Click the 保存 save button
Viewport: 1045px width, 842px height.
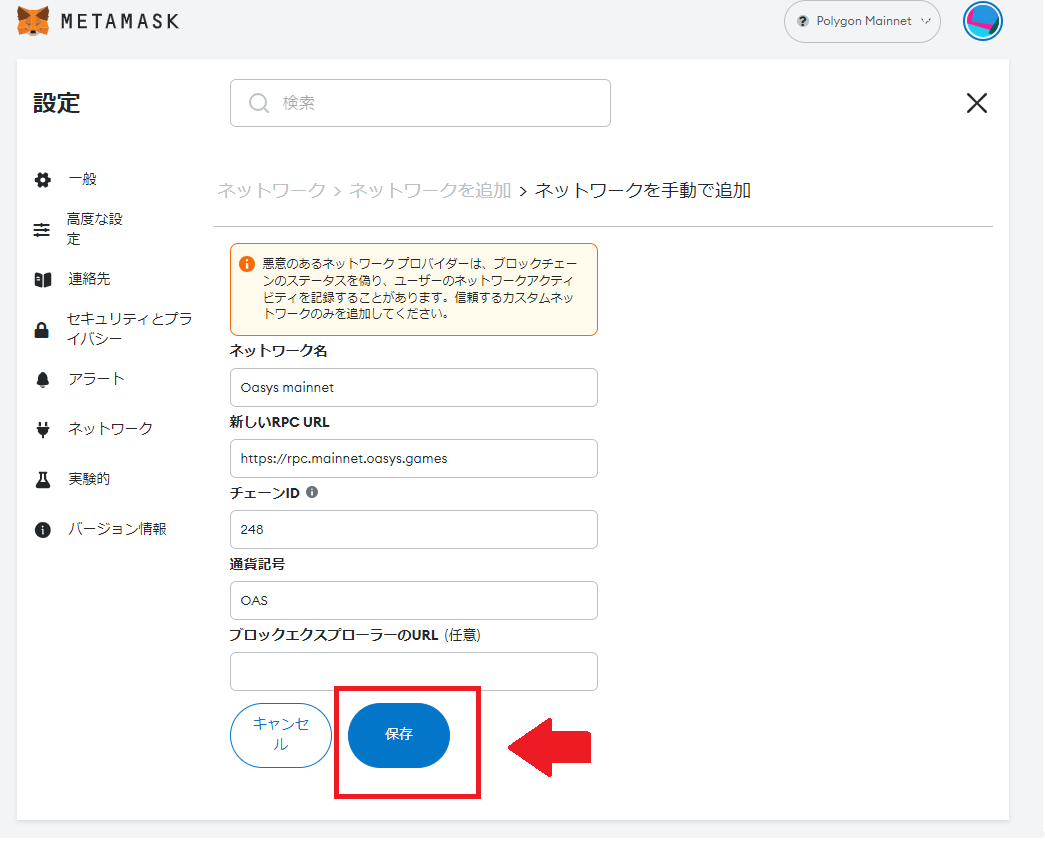(399, 735)
